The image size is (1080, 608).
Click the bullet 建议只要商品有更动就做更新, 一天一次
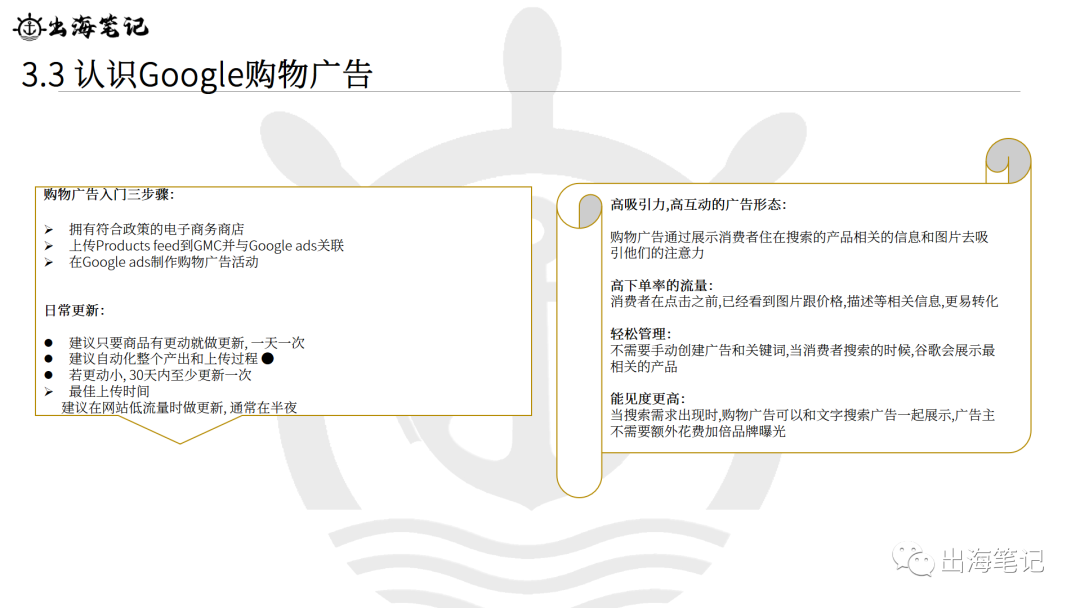point(186,343)
